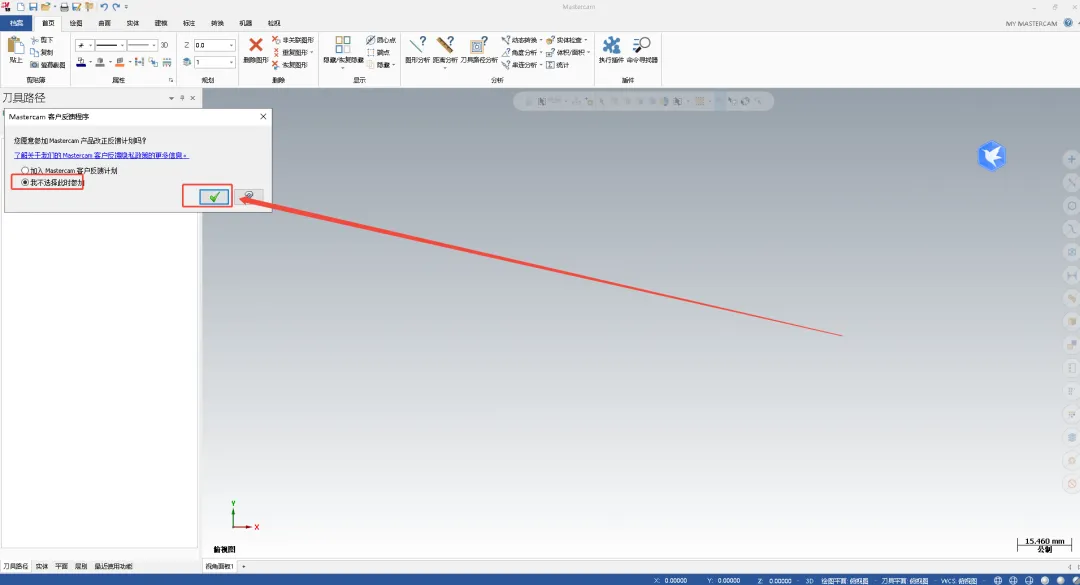Click the 刀具路径分析 toolpath analyze icon
Screen dimensions: 1080x585
click(x=479, y=45)
